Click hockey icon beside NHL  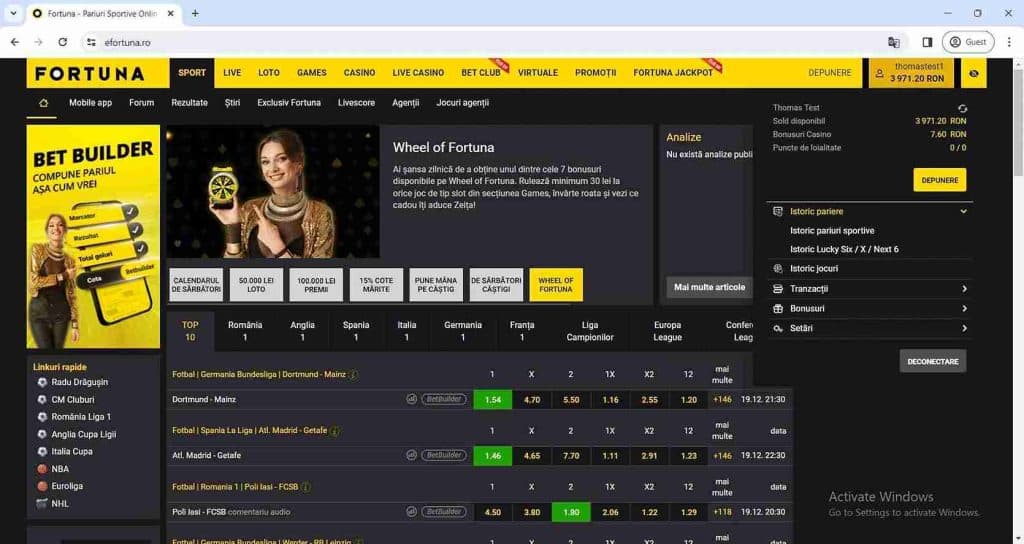click(42, 504)
